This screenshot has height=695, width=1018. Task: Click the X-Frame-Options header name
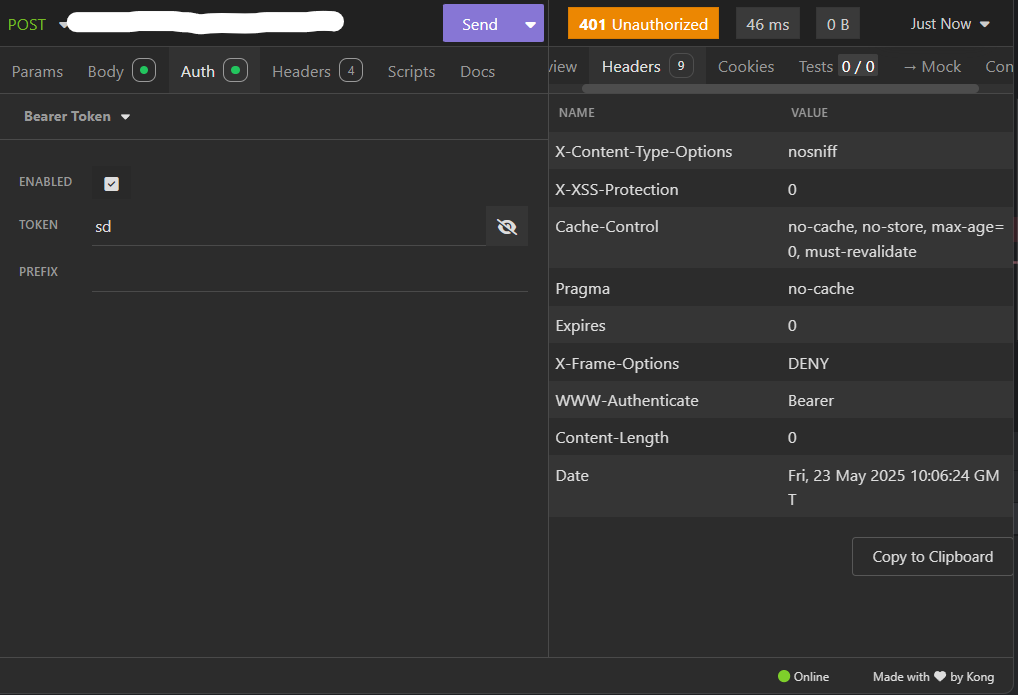pos(617,363)
